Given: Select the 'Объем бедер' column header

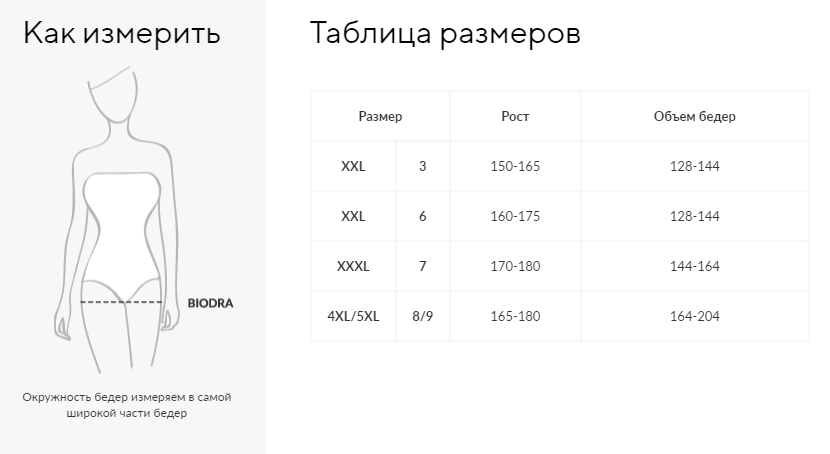Looking at the screenshot, I should tap(694, 116).
